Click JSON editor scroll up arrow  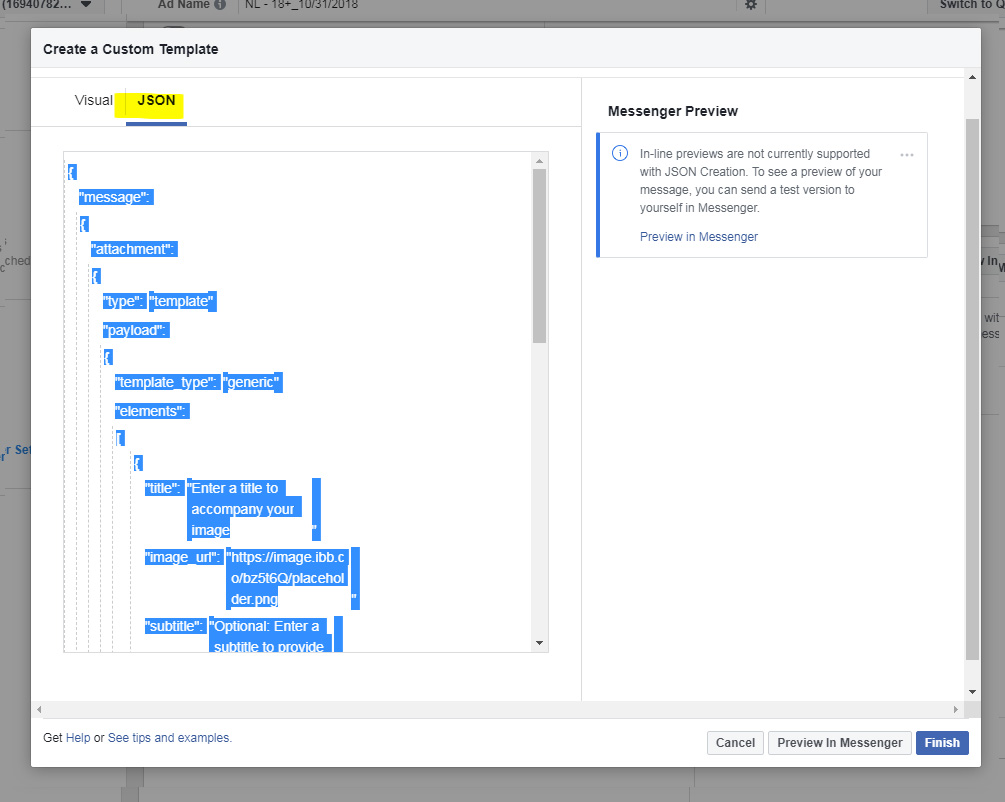539,161
